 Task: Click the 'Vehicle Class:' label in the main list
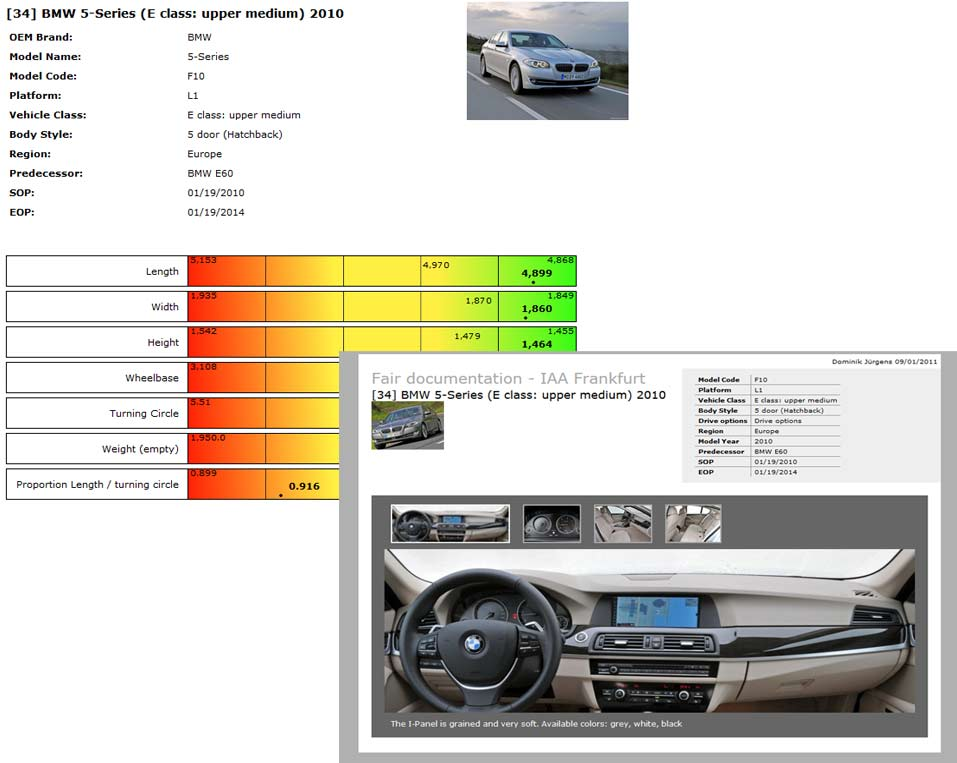48,115
